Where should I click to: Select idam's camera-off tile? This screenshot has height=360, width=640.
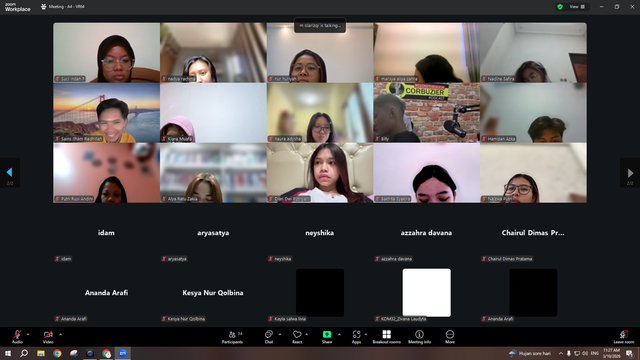pyautogui.click(x=107, y=233)
